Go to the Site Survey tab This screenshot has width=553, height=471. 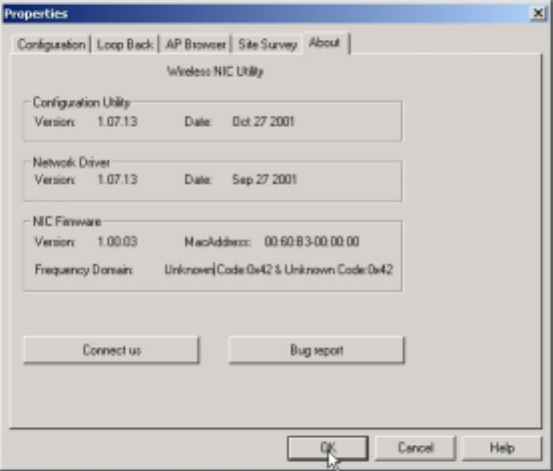[x=267, y=45]
